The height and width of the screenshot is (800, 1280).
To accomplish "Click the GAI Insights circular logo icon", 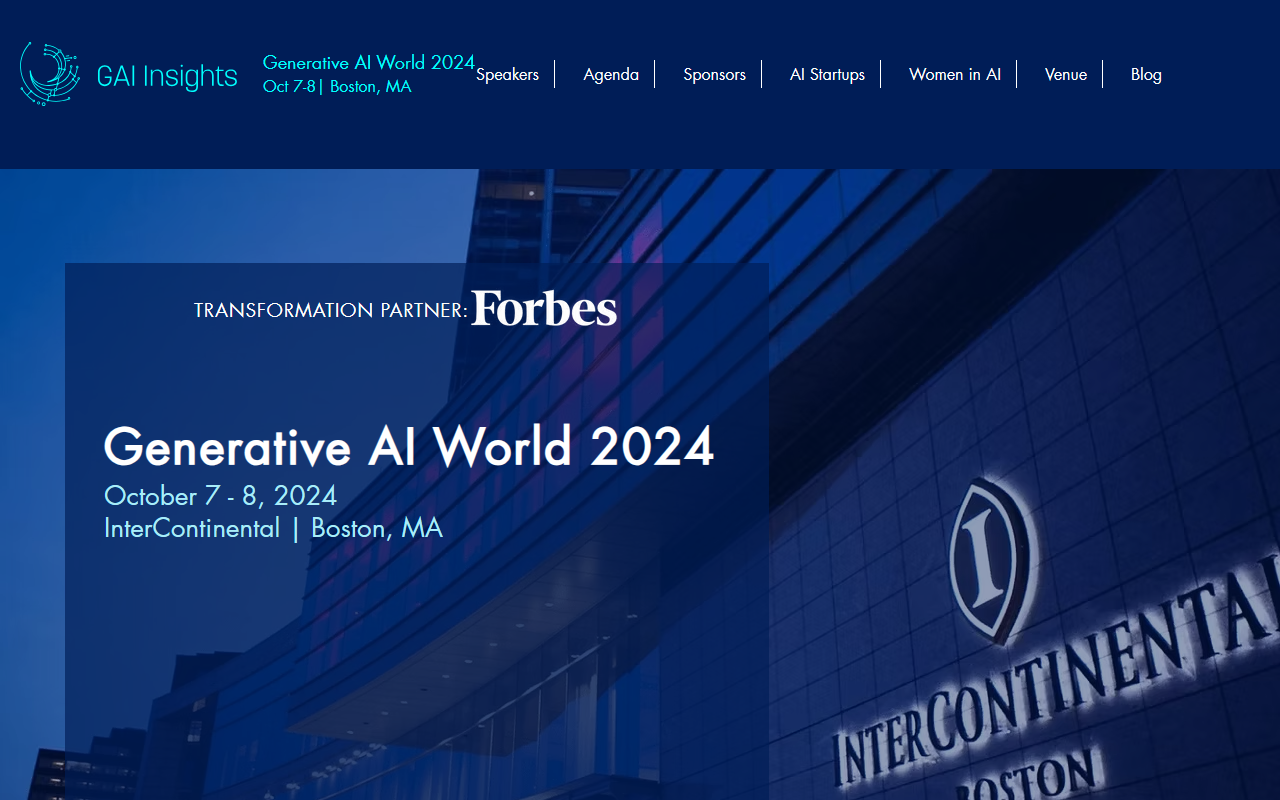I will tap(50, 74).
